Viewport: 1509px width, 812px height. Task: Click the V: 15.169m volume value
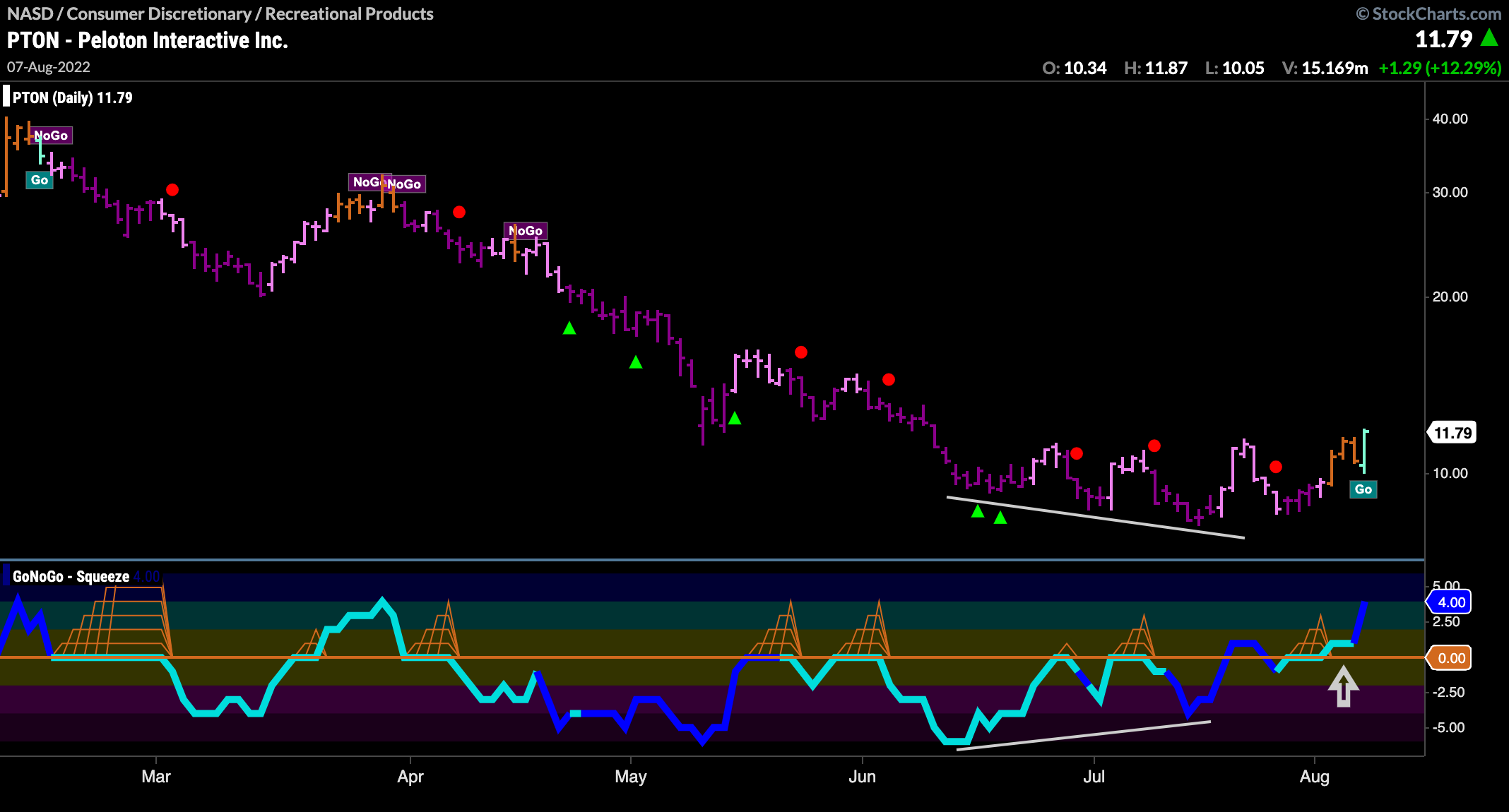1325,68
